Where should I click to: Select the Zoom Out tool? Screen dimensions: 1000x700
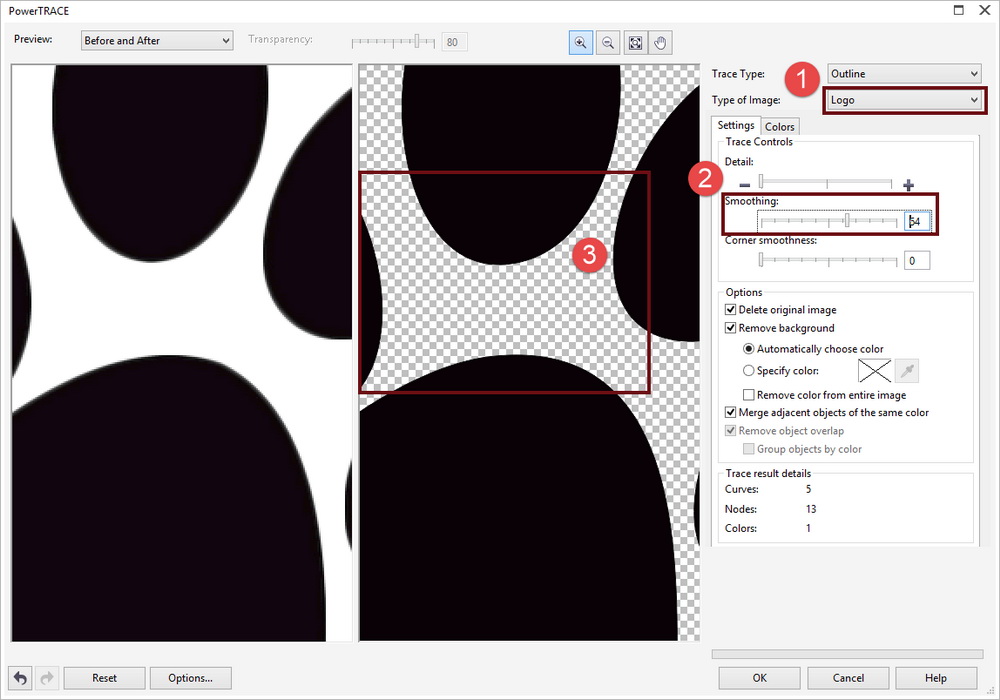point(608,43)
